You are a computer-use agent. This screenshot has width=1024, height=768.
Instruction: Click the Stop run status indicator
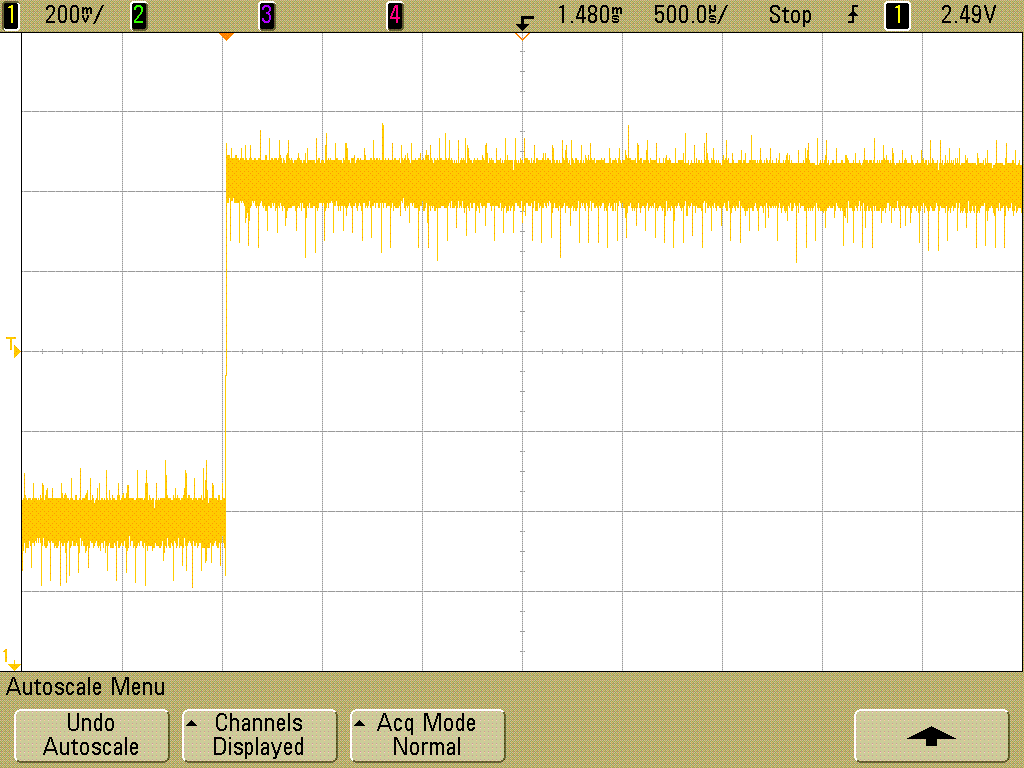[x=790, y=15]
